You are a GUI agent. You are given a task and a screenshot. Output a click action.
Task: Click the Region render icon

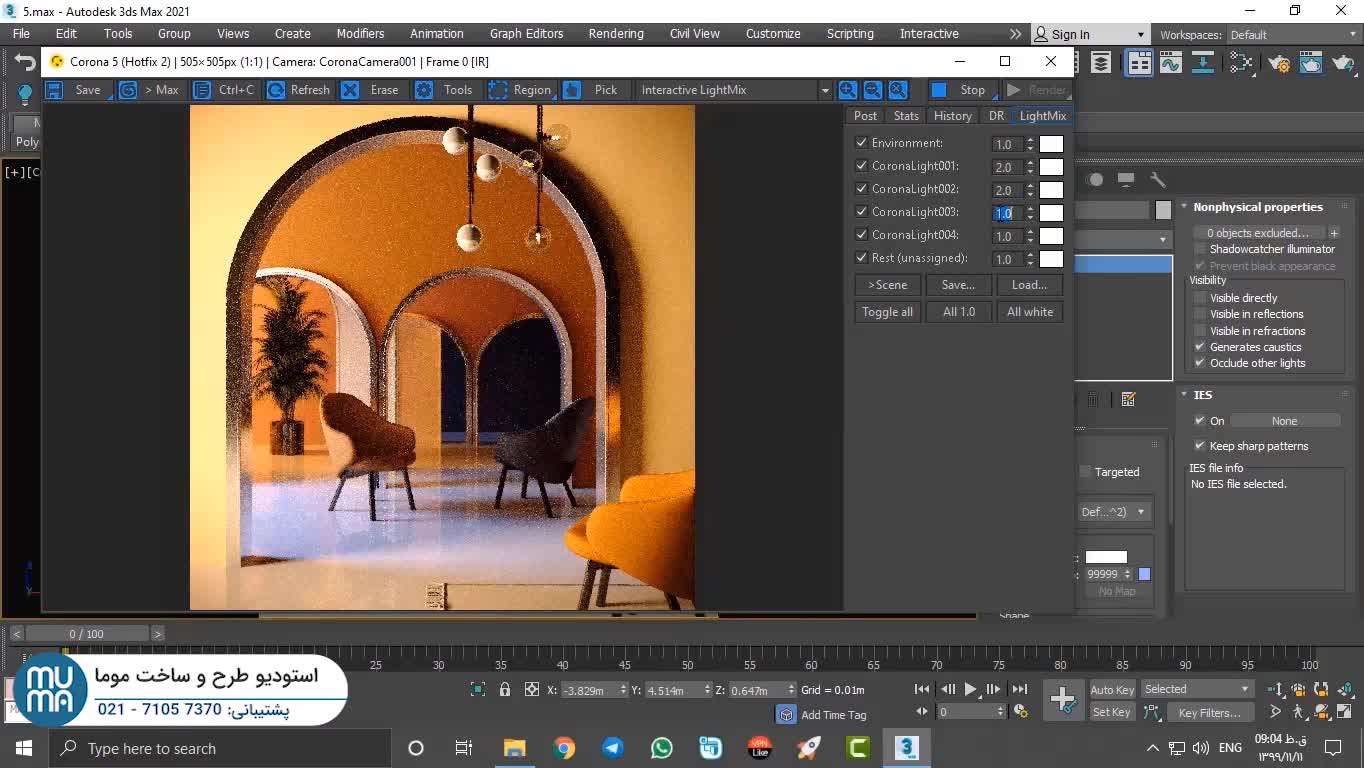498,90
